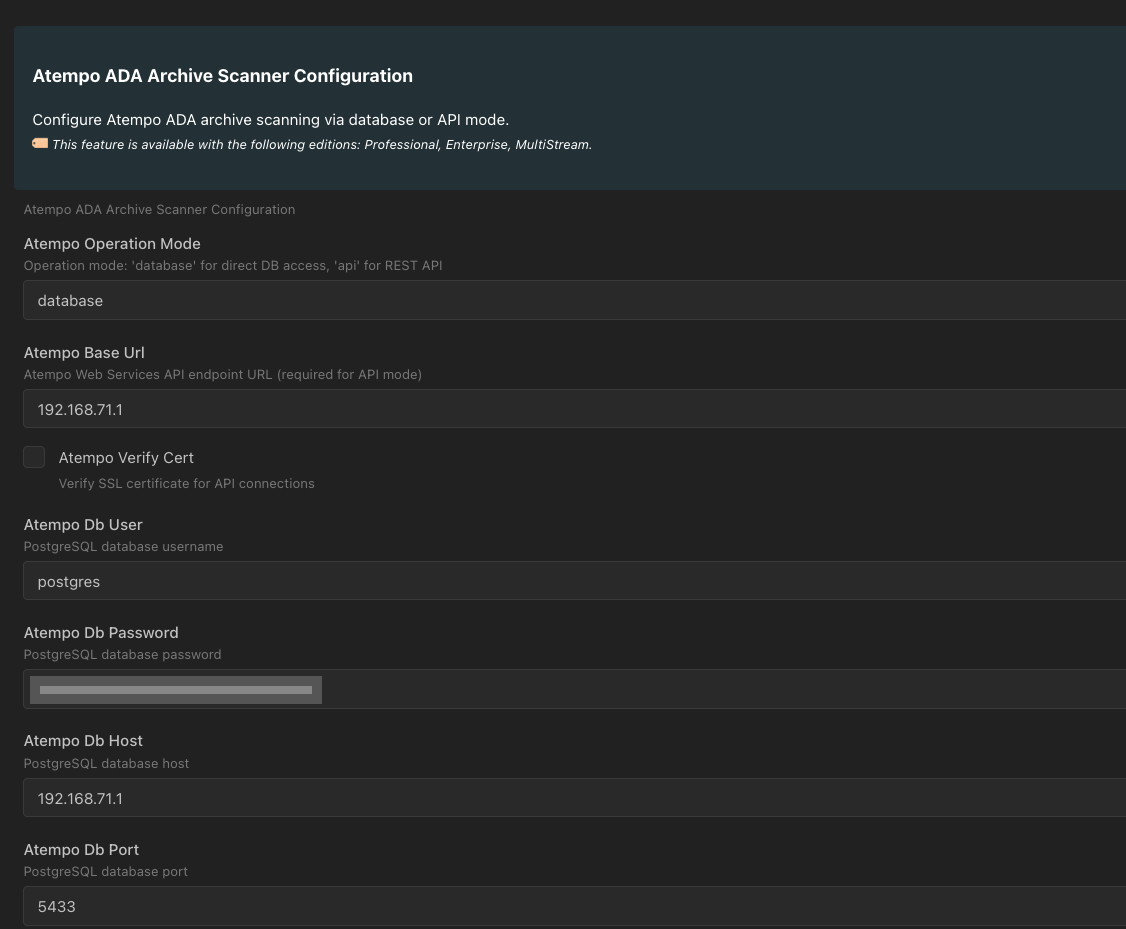The width and height of the screenshot is (1126, 929).
Task: Click 'PostgreSQL database password' hint text
Action: [123, 655]
